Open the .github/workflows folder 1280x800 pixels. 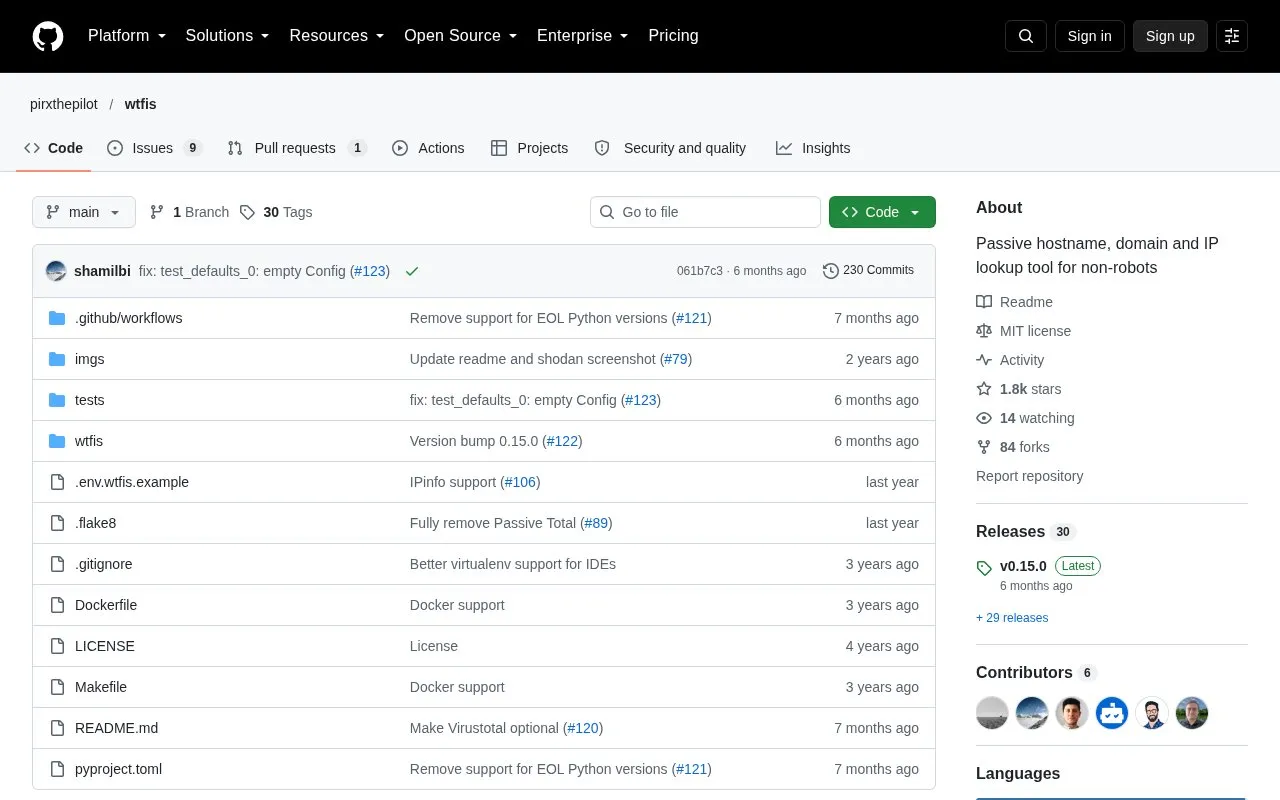(128, 318)
